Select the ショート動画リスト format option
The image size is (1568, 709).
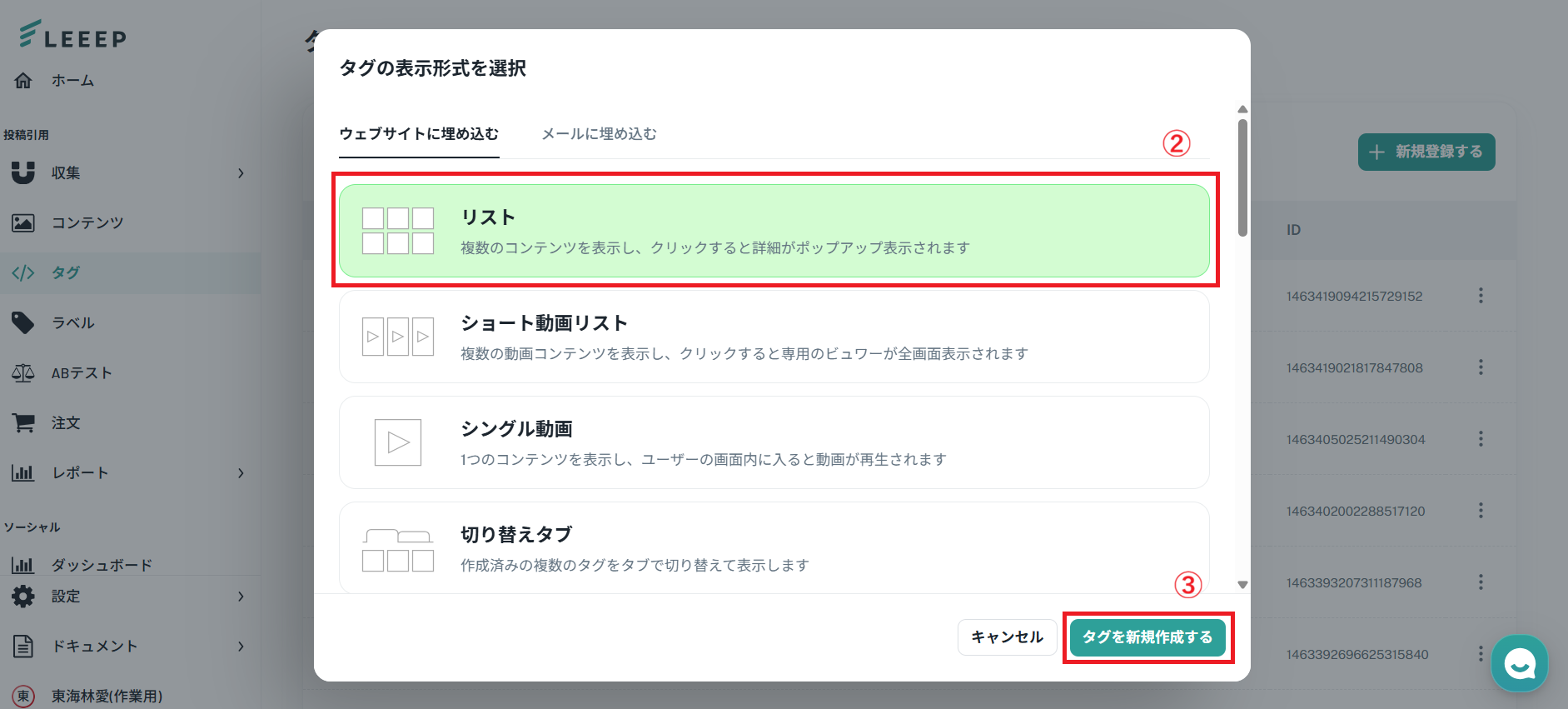point(774,337)
